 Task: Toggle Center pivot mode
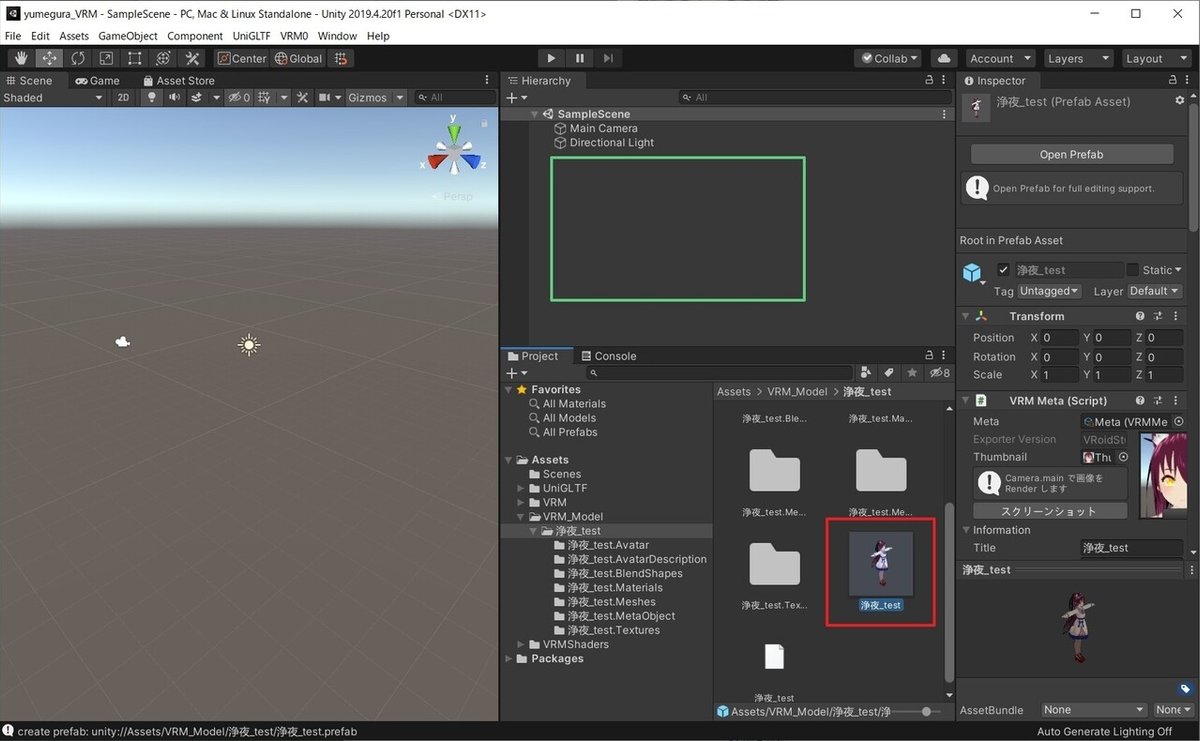point(241,58)
